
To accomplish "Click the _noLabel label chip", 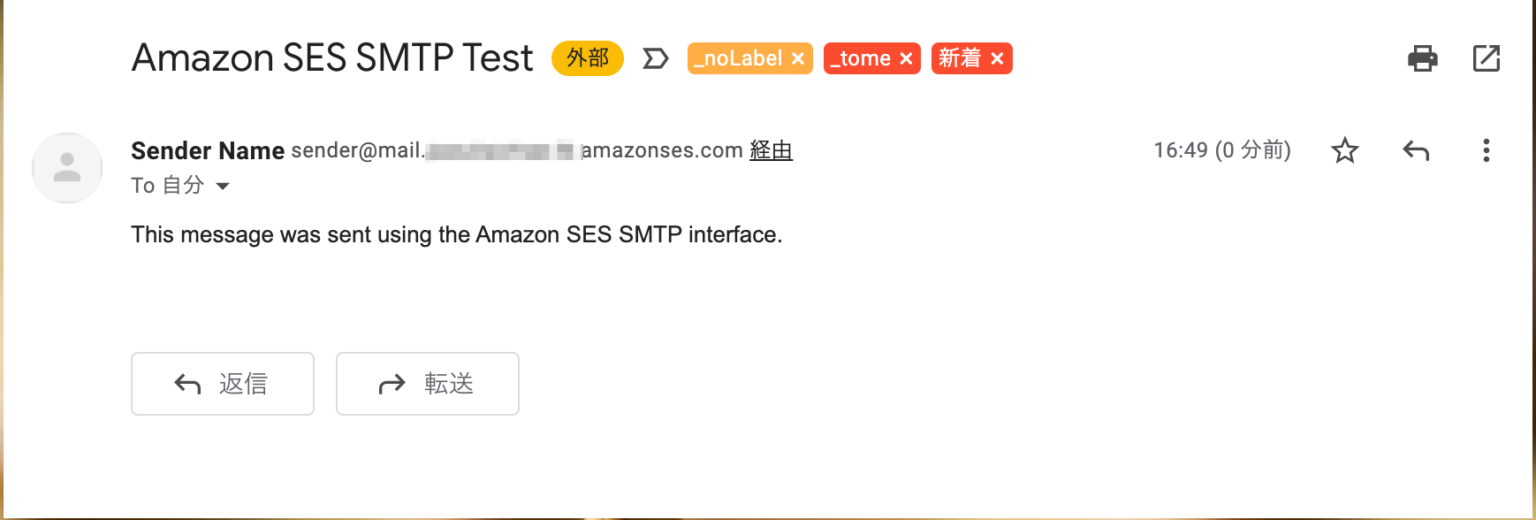I will [x=738, y=59].
